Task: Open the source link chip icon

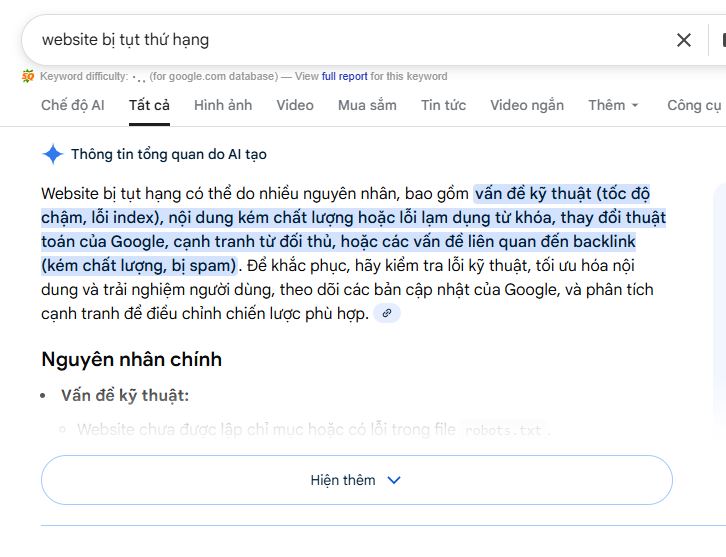Action: [387, 313]
